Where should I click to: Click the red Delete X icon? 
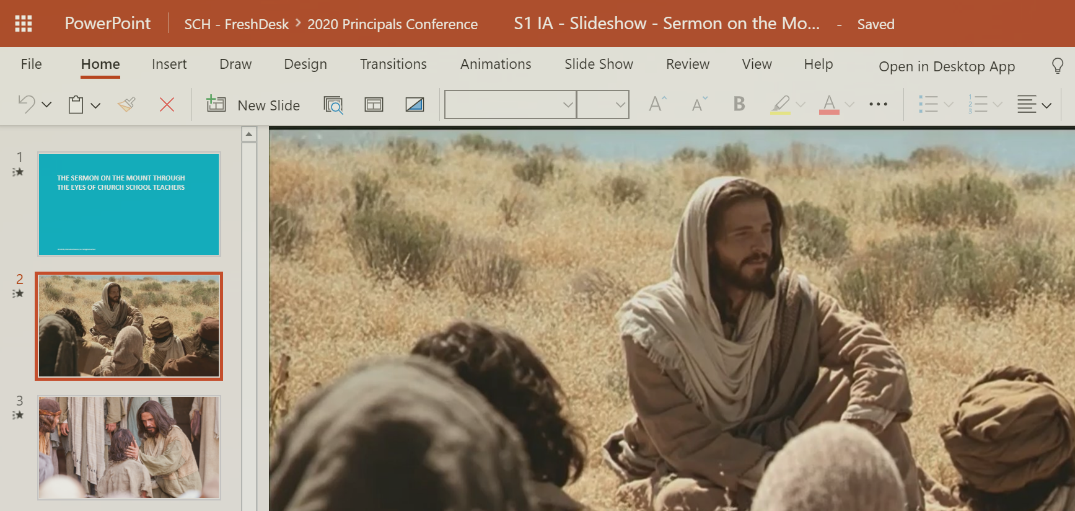pos(167,105)
